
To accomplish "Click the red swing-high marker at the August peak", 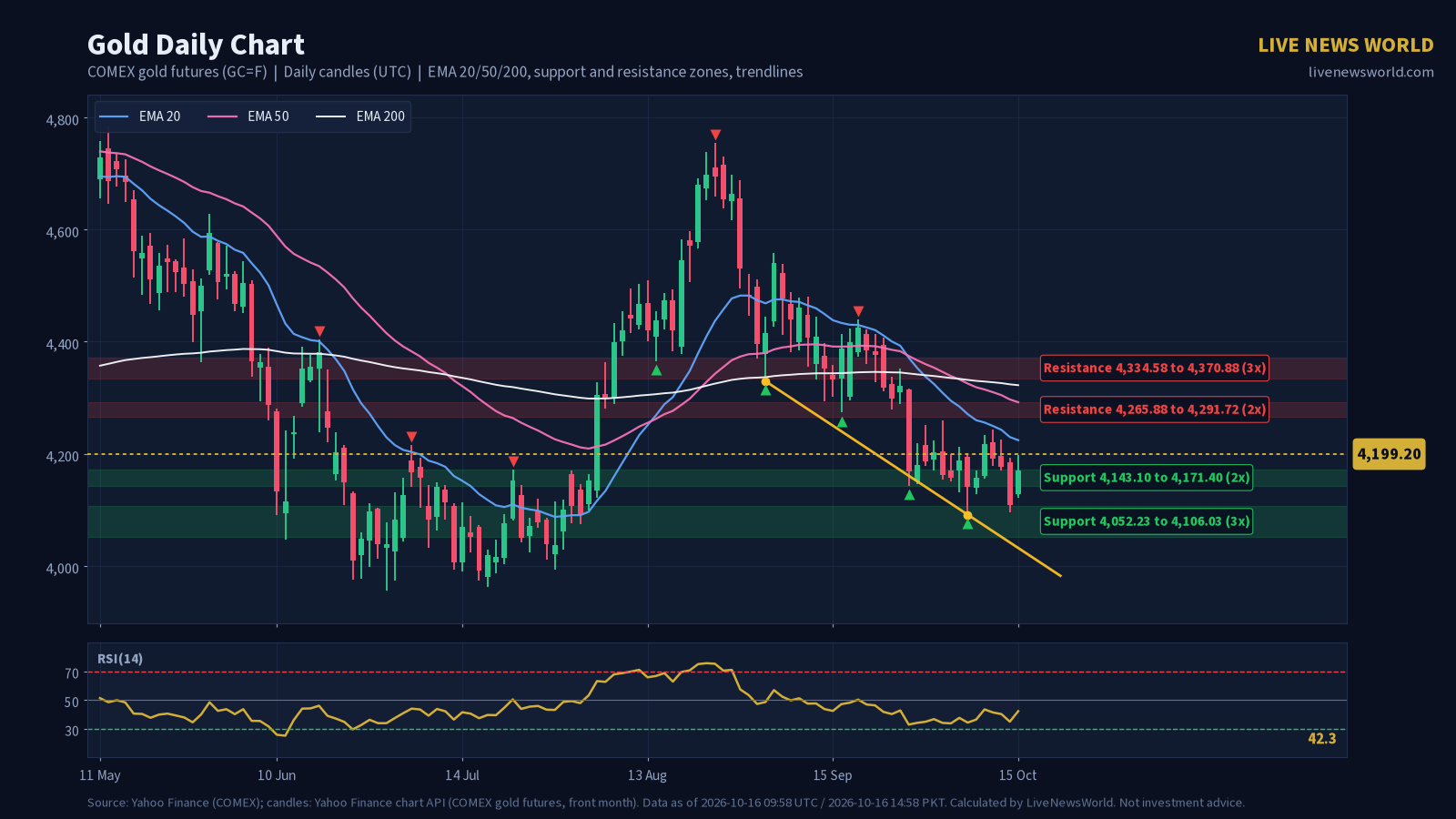I will (715, 135).
